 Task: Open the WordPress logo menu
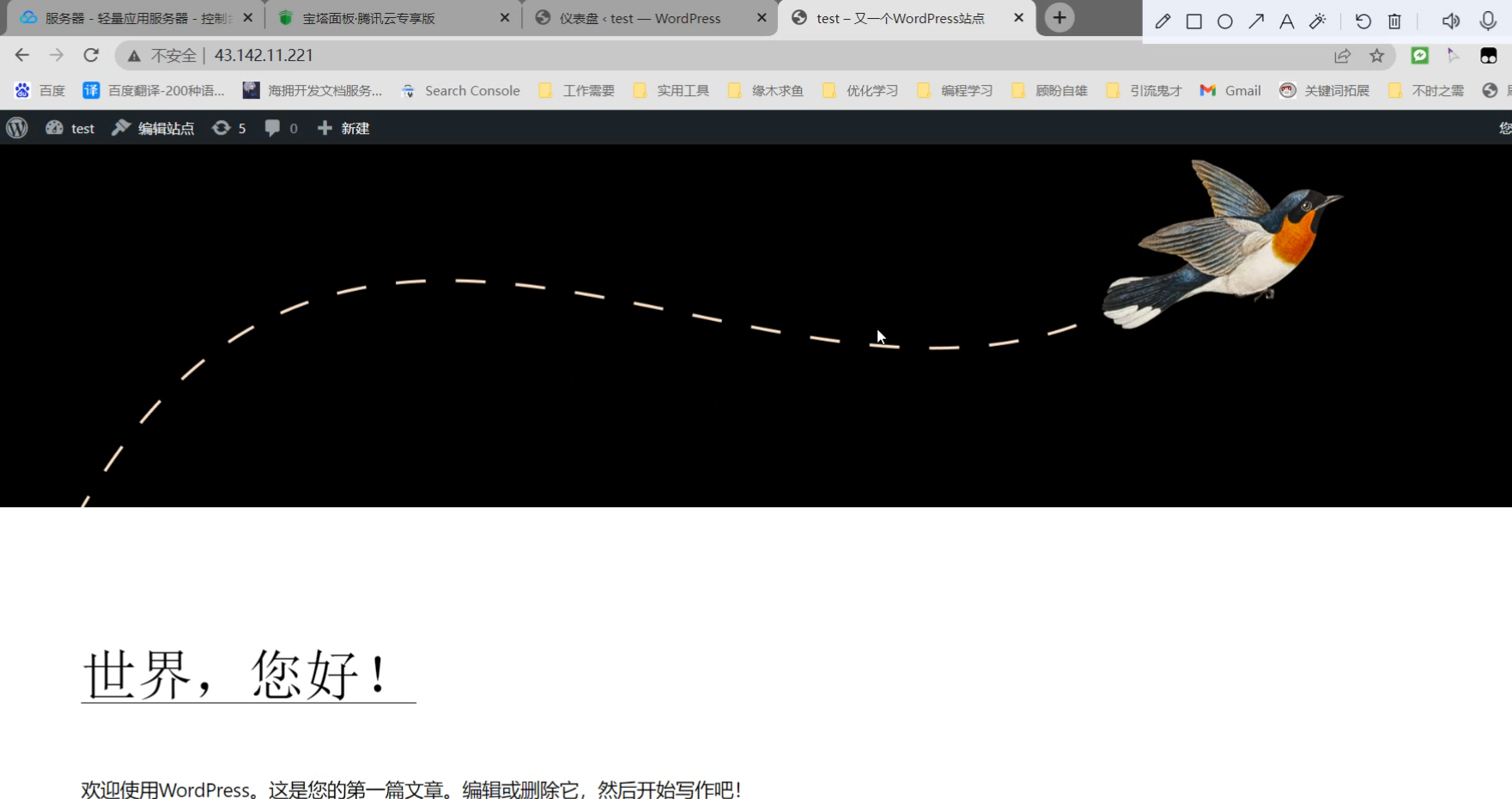16,127
